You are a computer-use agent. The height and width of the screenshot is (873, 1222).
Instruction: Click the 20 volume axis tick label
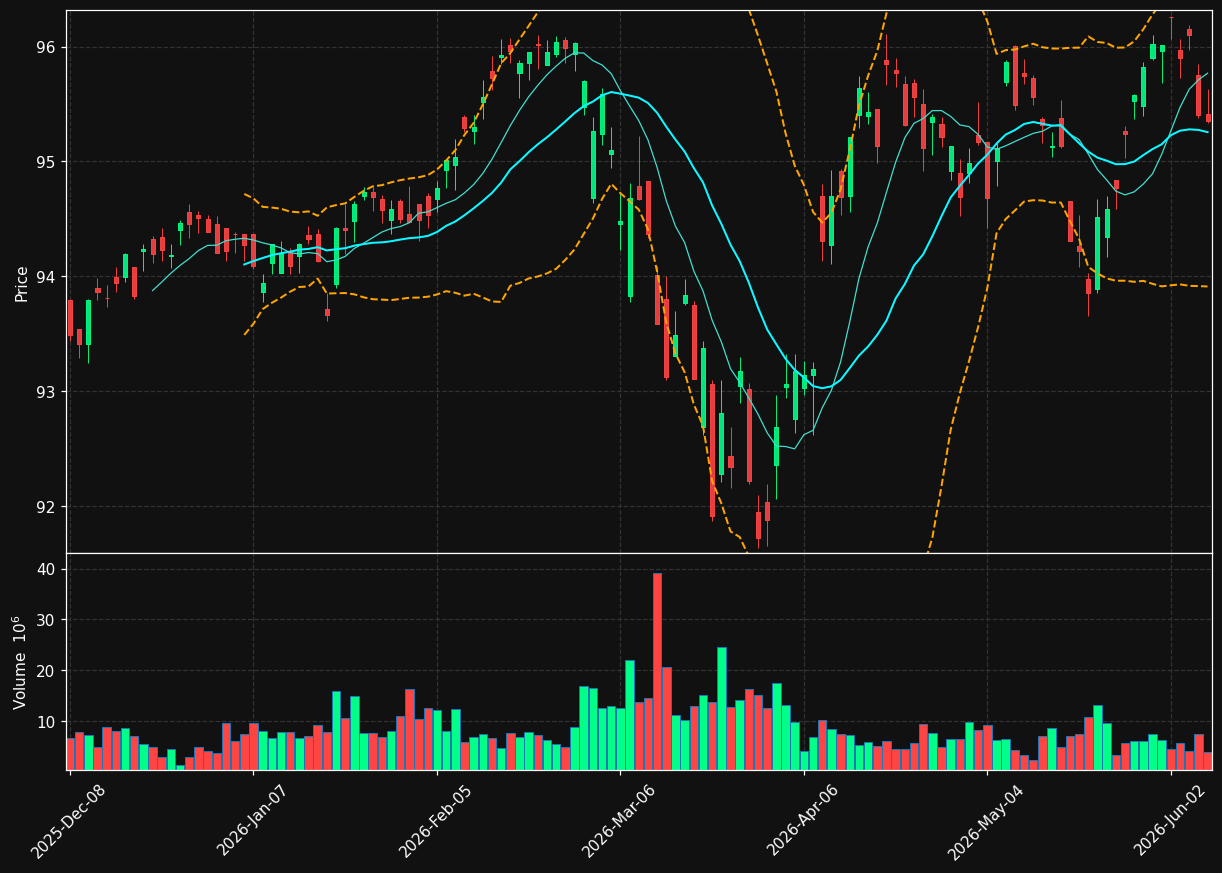pos(48,671)
